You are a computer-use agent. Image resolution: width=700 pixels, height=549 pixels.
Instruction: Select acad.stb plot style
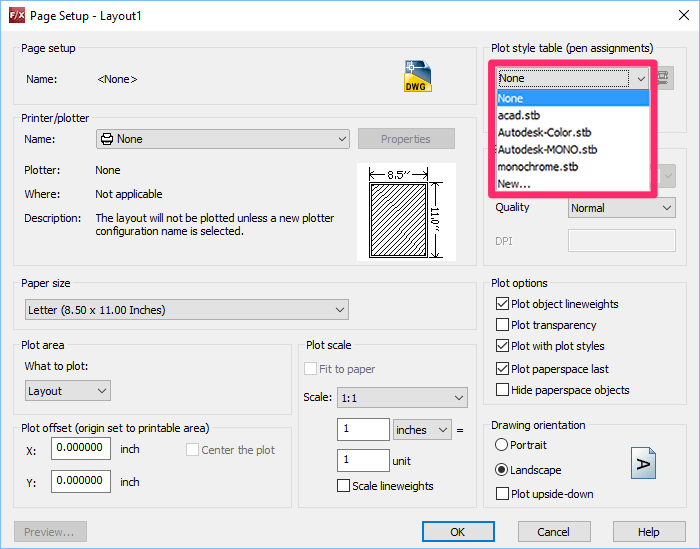573,115
